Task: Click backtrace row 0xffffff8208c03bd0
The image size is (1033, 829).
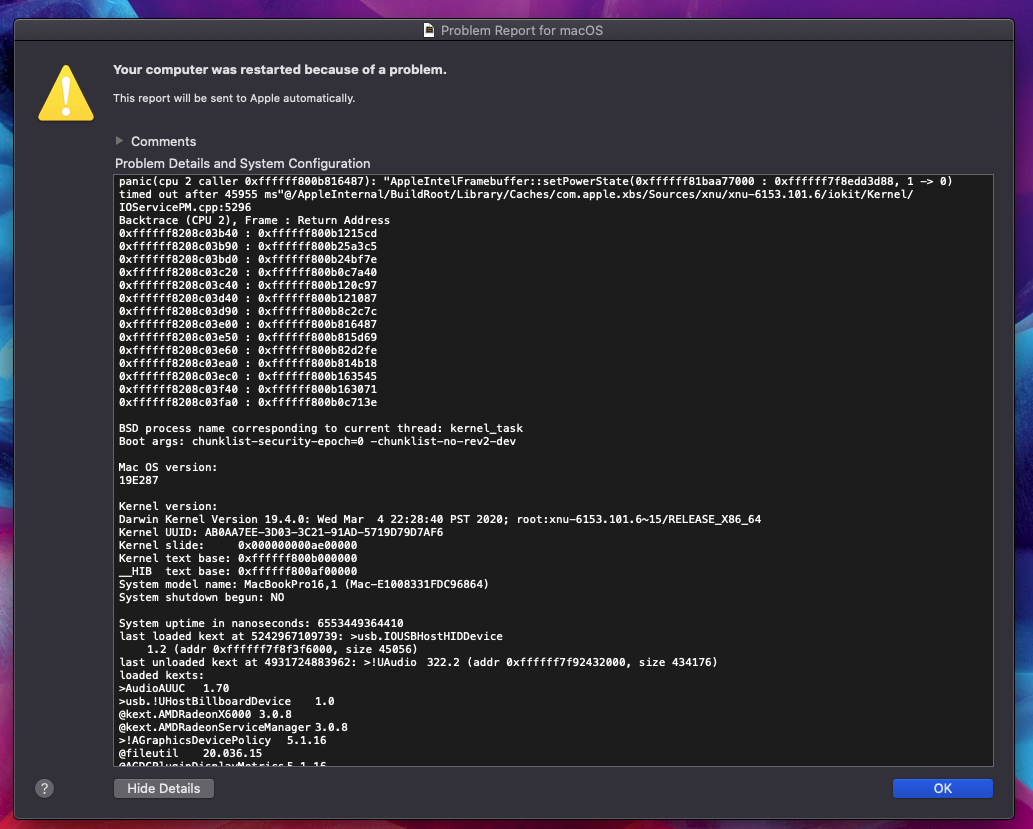Action: coord(248,259)
